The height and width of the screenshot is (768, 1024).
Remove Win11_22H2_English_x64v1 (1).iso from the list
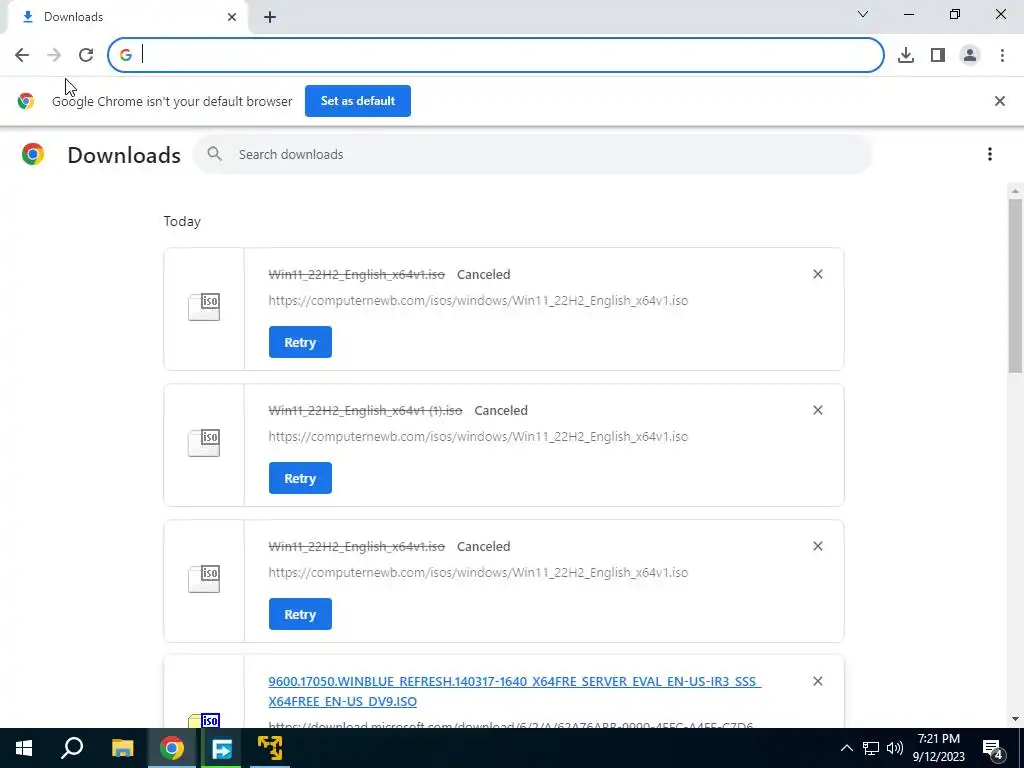(818, 410)
